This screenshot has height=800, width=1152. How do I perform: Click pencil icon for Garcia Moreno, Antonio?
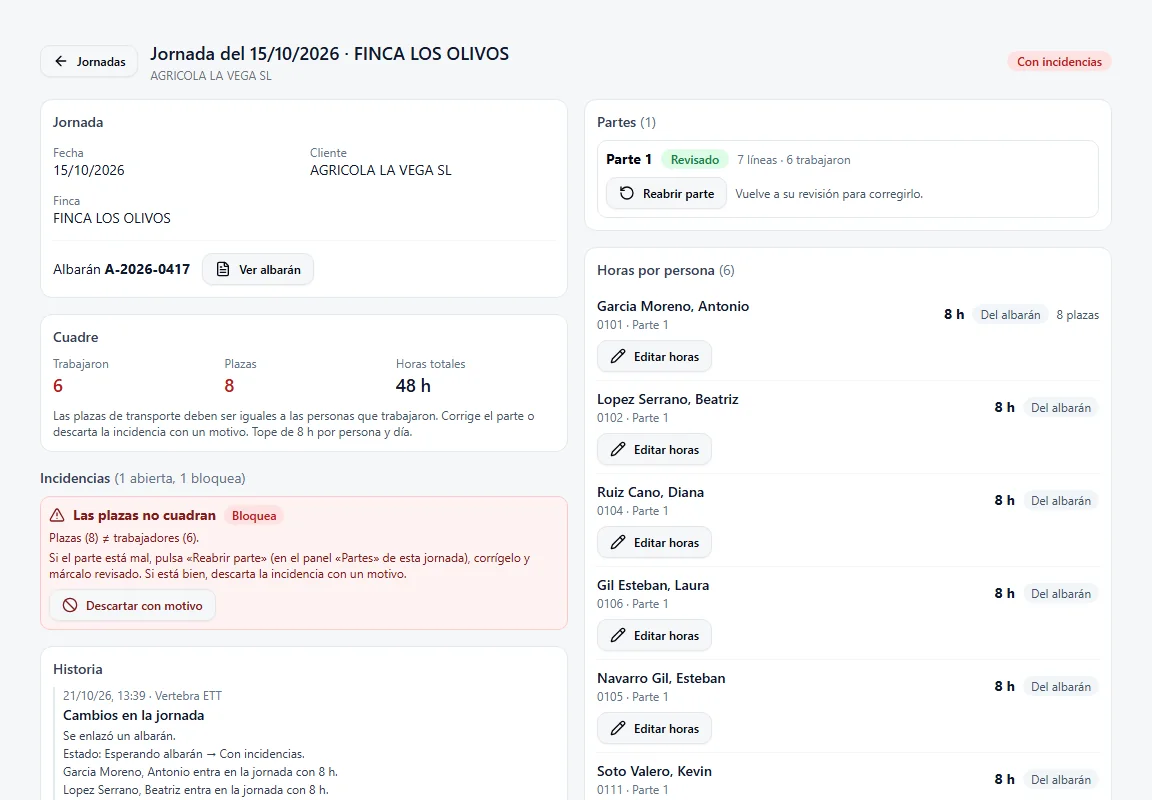(x=619, y=357)
